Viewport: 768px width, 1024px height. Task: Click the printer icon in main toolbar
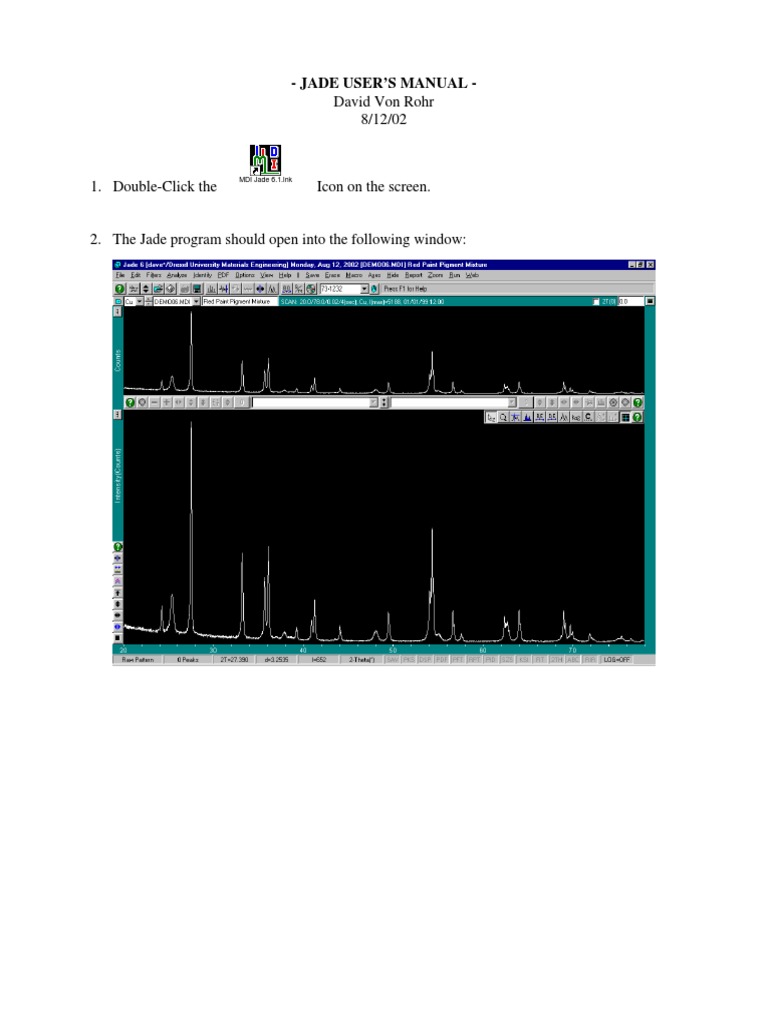pos(185,289)
